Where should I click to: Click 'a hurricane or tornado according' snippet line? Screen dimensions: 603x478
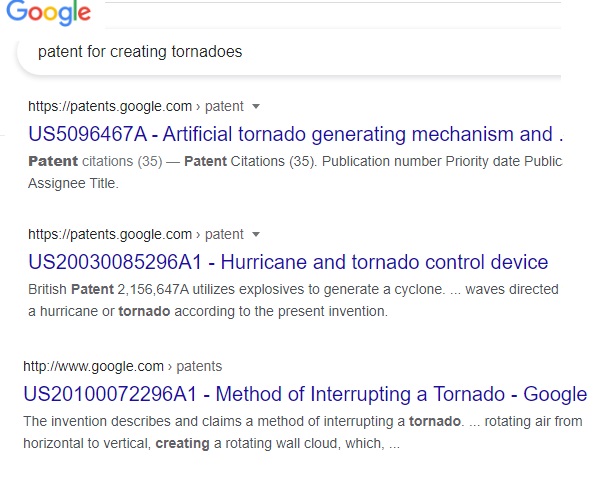(x=208, y=311)
